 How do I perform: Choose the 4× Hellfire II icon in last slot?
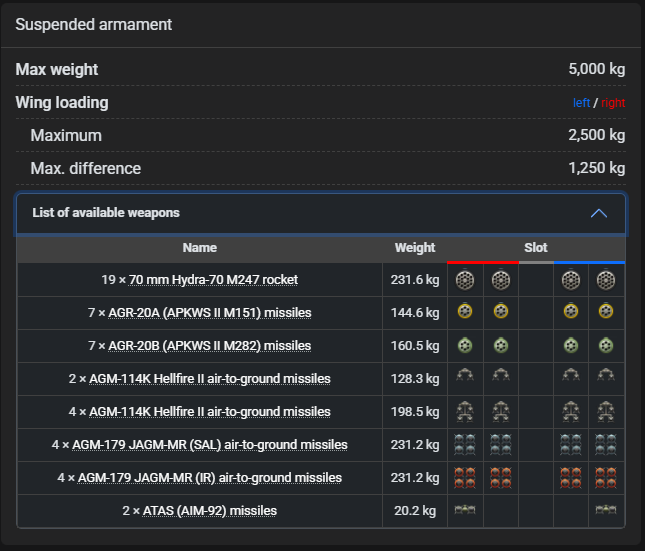[606, 411]
